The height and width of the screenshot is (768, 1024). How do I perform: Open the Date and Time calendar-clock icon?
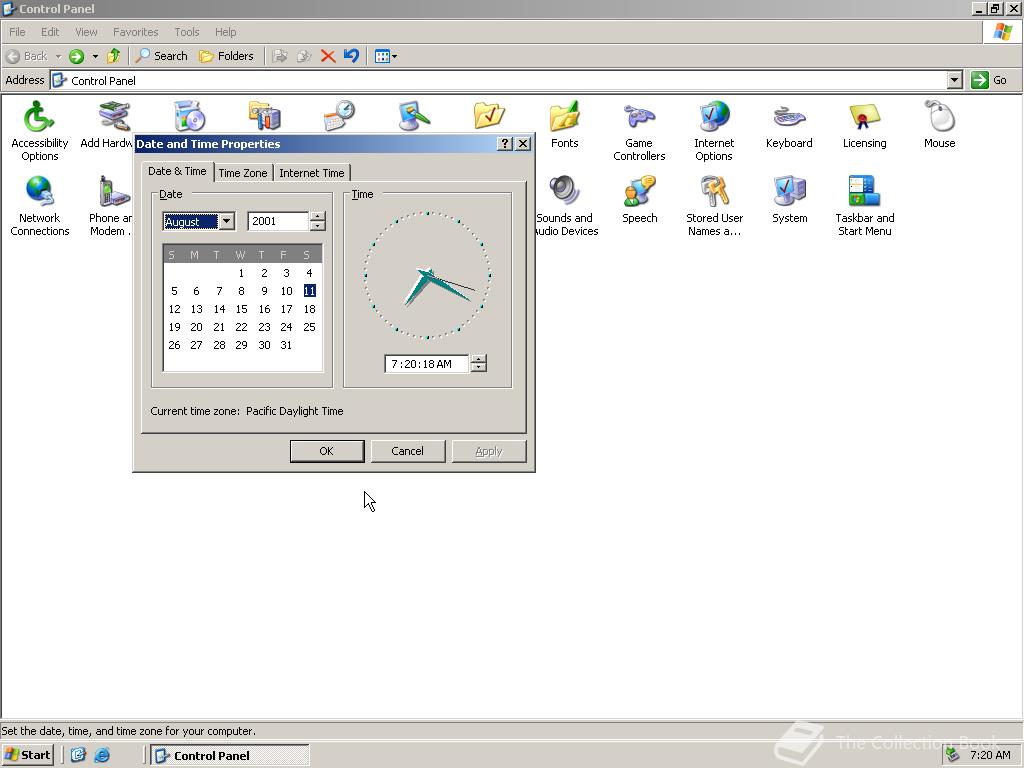tap(340, 116)
